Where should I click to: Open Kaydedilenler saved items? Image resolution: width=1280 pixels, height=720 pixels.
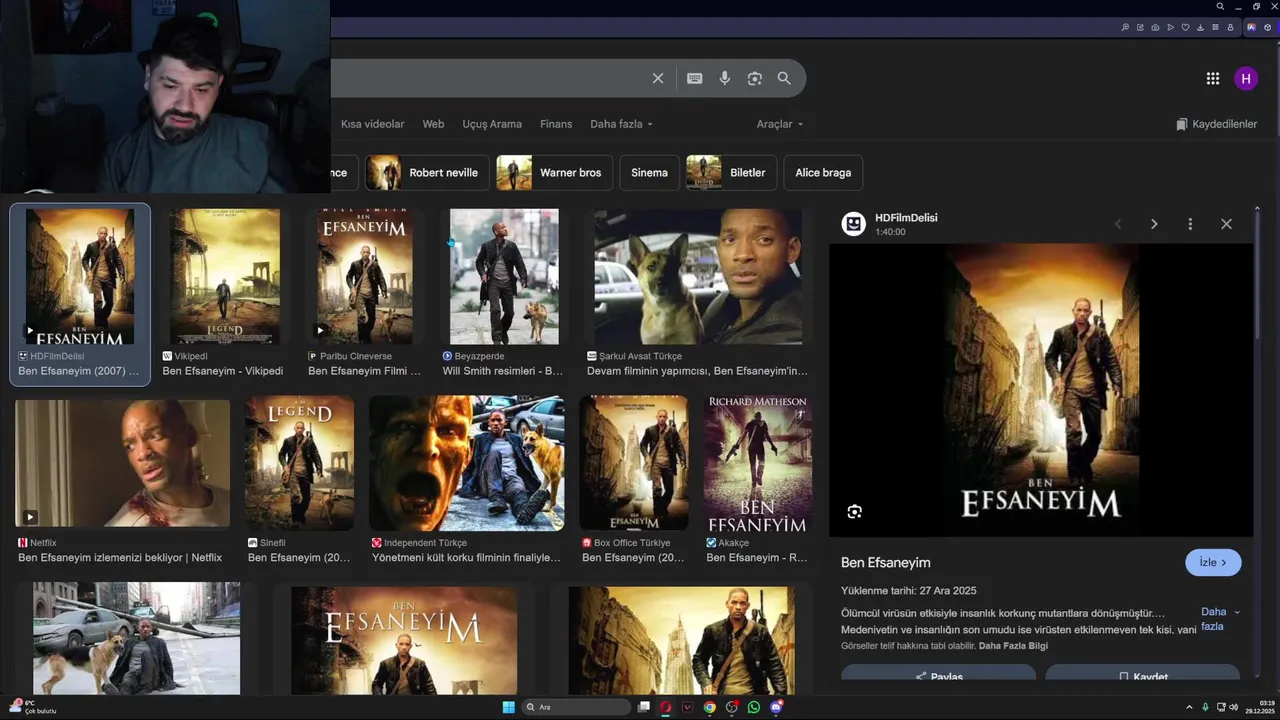[x=1217, y=124]
